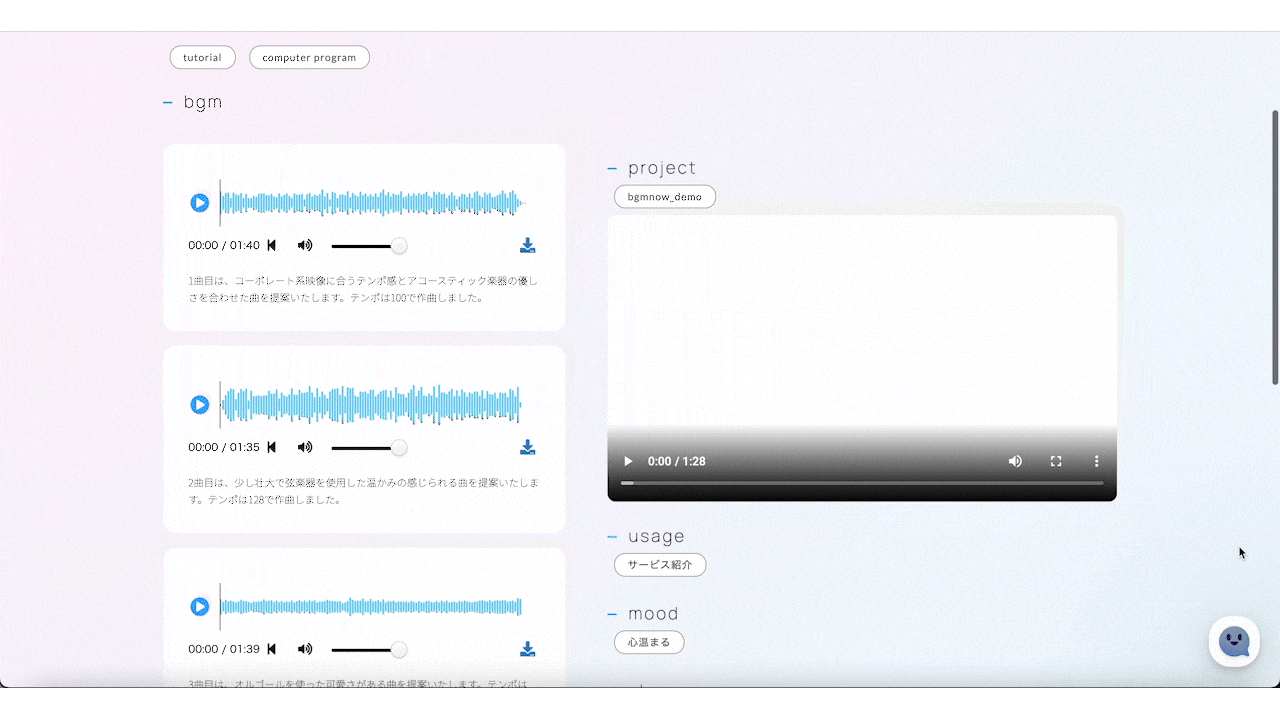The image size is (1280, 720).
Task: Mute the second track's speaker icon
Action: point(305,448)
